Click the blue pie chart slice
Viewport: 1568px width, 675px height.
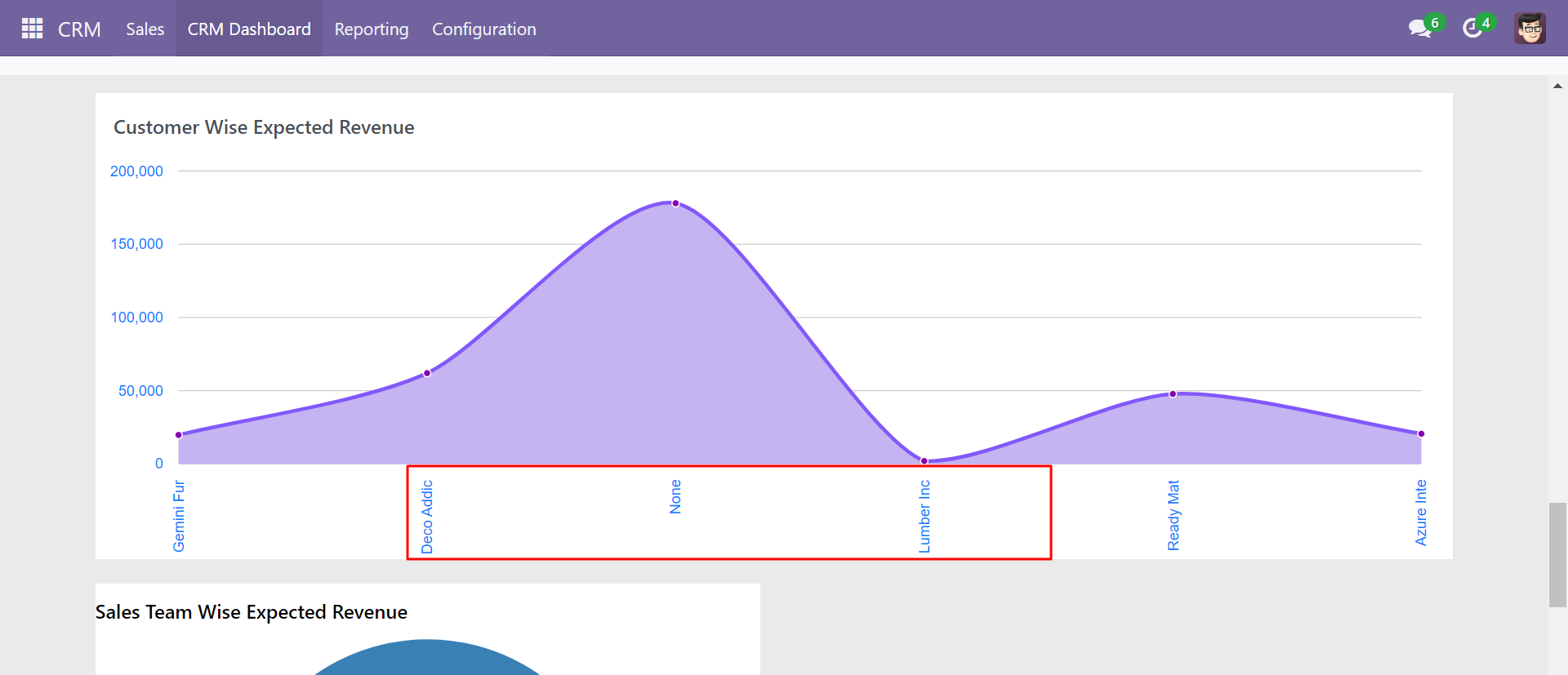point(427,658)
